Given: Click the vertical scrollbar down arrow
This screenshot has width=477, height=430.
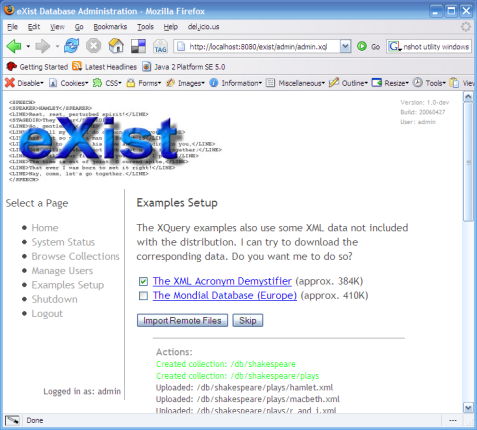Looking at the screenshot, I should 468,407.
